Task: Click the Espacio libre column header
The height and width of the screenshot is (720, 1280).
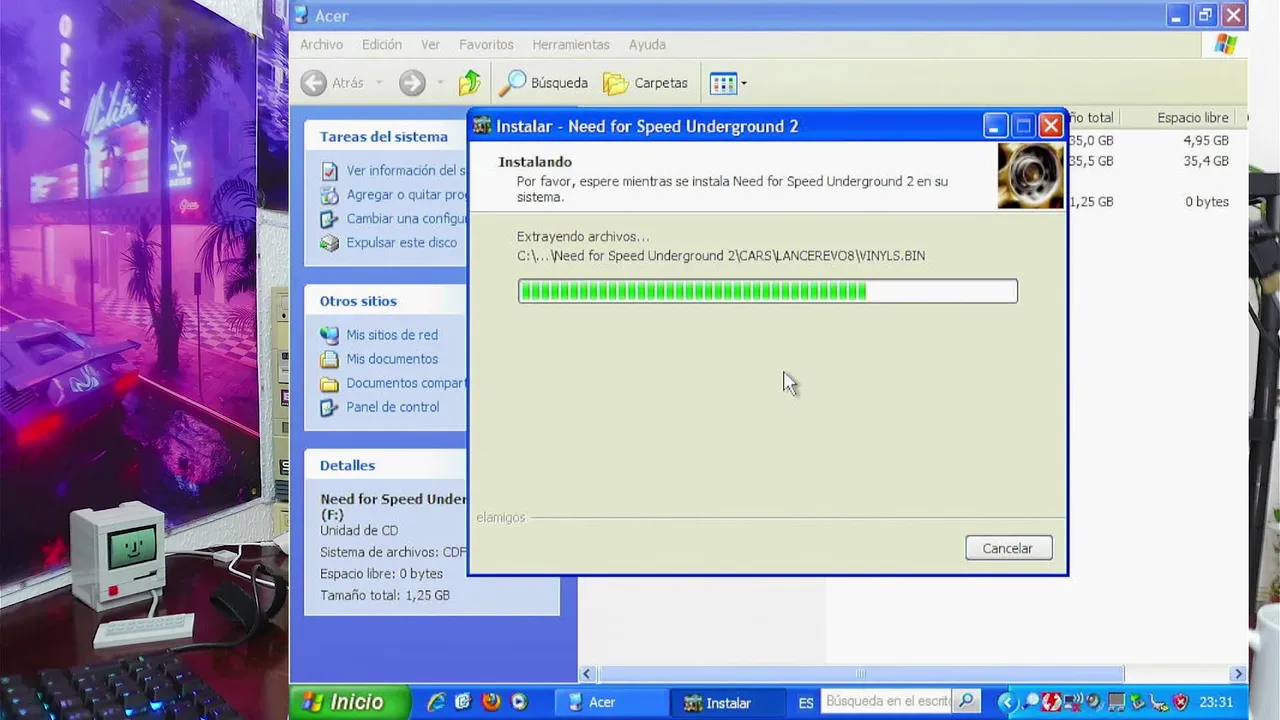Action: coord(1193,118)
